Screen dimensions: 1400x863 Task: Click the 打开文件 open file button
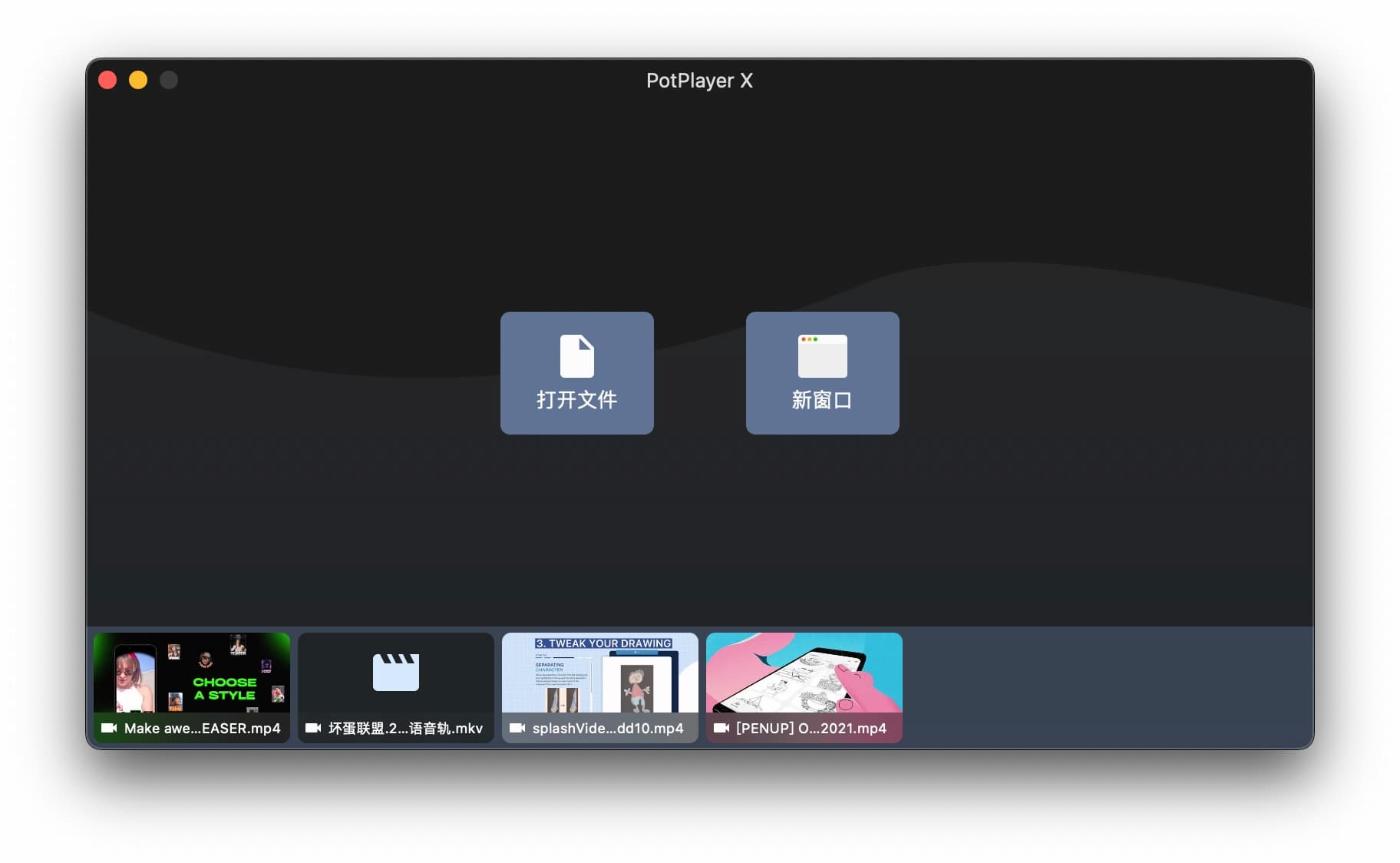(576, 372)
